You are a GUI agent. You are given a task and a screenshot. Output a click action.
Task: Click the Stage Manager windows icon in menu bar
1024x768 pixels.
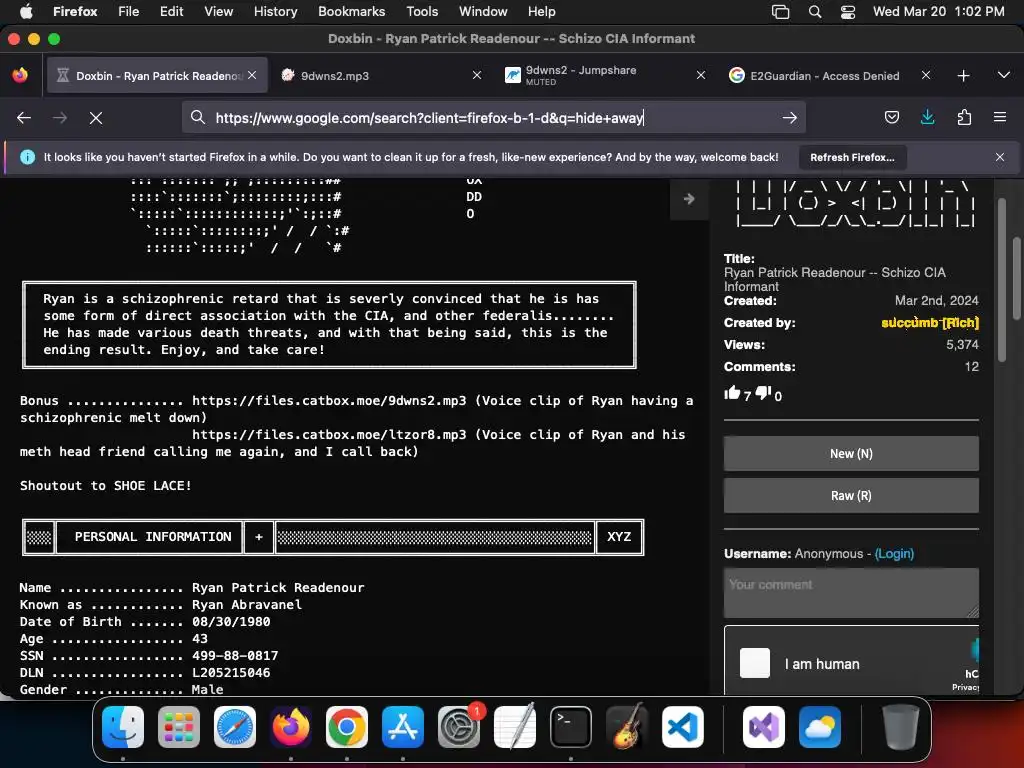[x=780, y=11]
